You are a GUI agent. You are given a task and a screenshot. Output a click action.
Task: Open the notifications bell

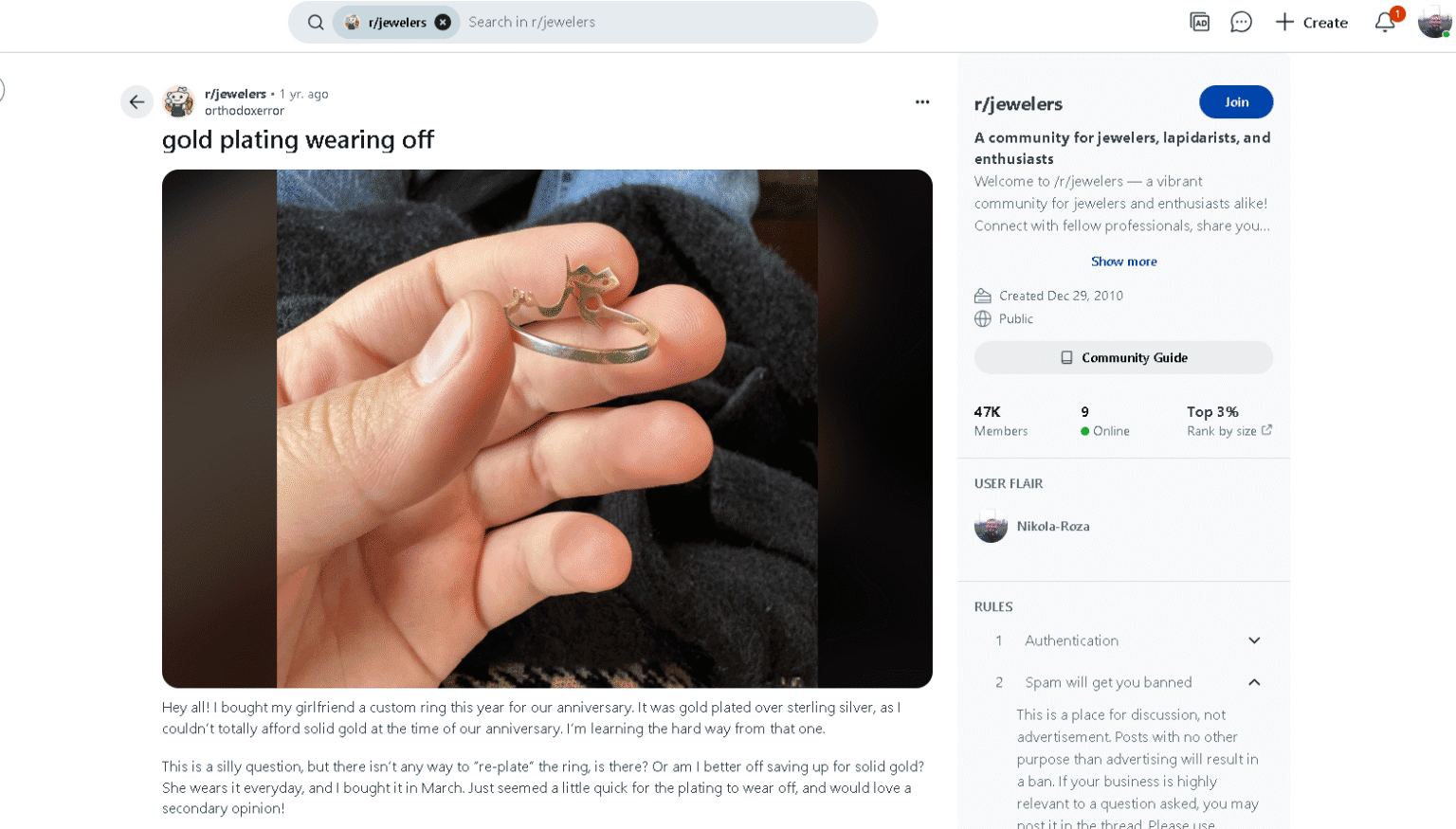pos(1385,22)
